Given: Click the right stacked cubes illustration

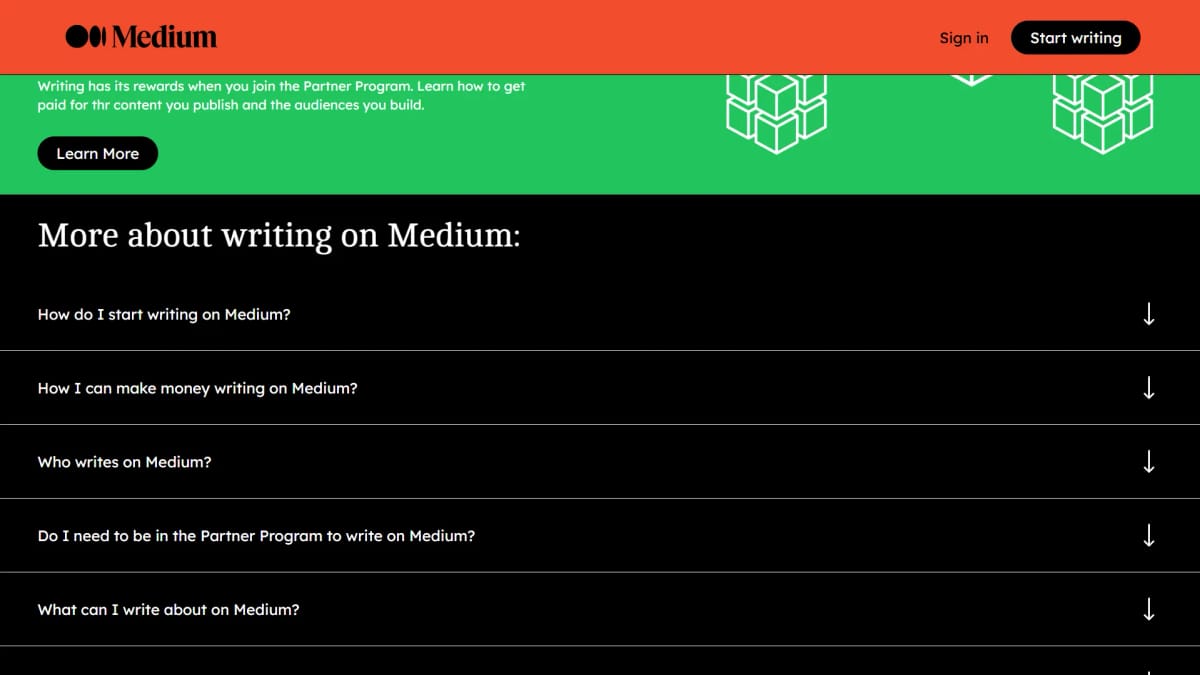Looking at the screenshot, I should pos(1102,114).
